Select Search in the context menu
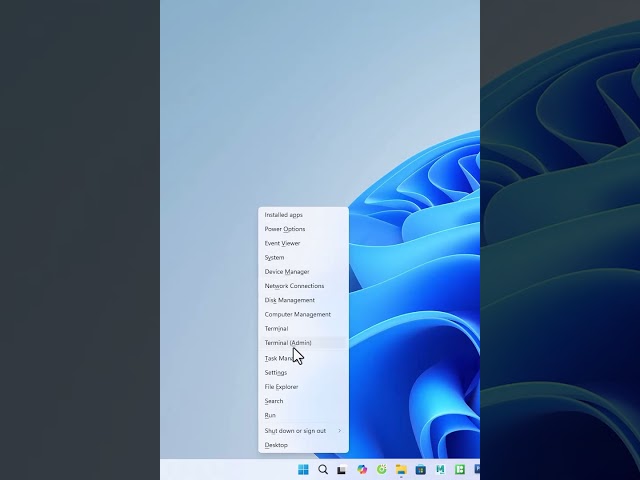The height and width of the screenshot is (480, 640). pyautogui.click(x=303, y=401)
